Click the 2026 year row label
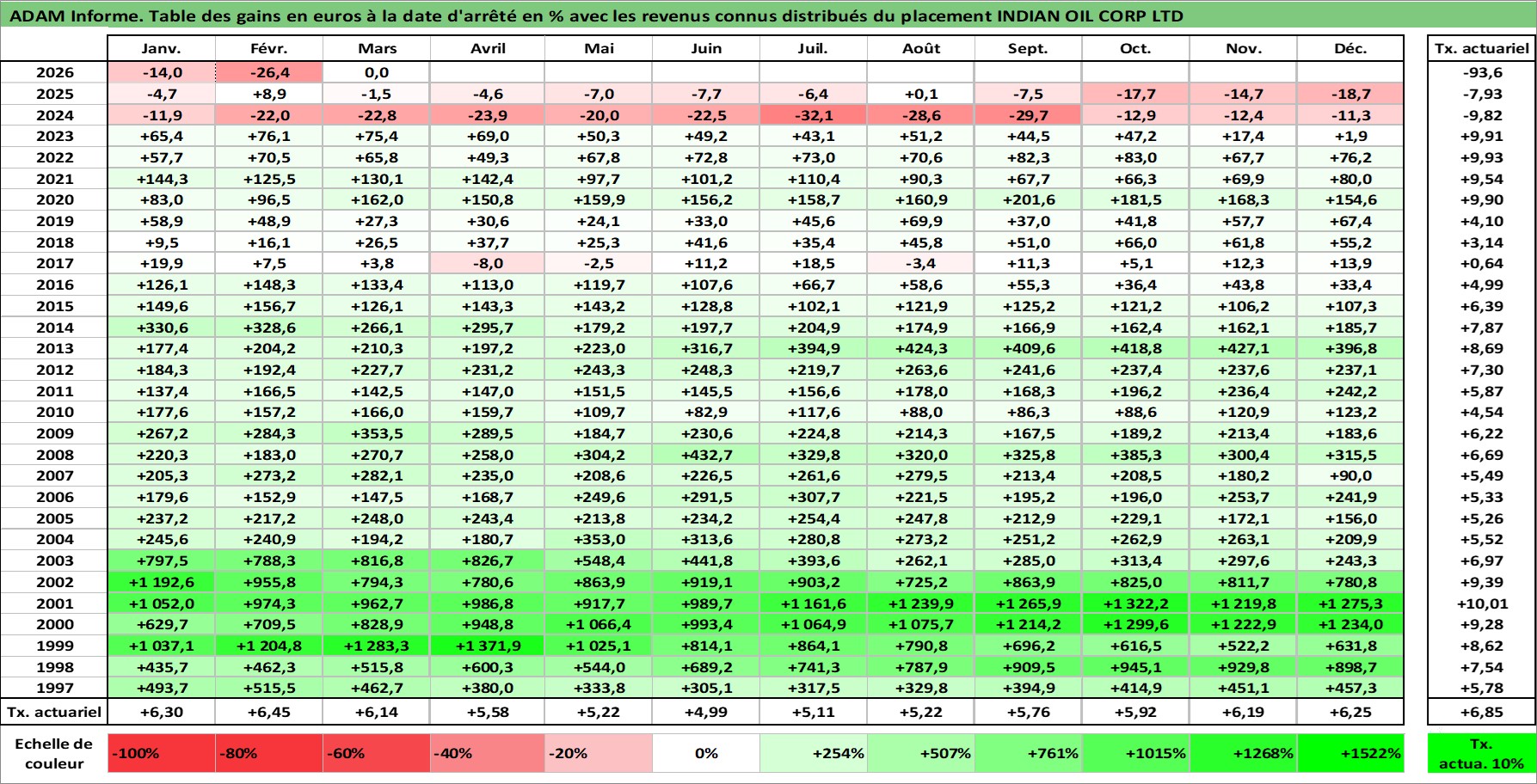The height and width of the screenshot is (784, 1537). [54, 73]
